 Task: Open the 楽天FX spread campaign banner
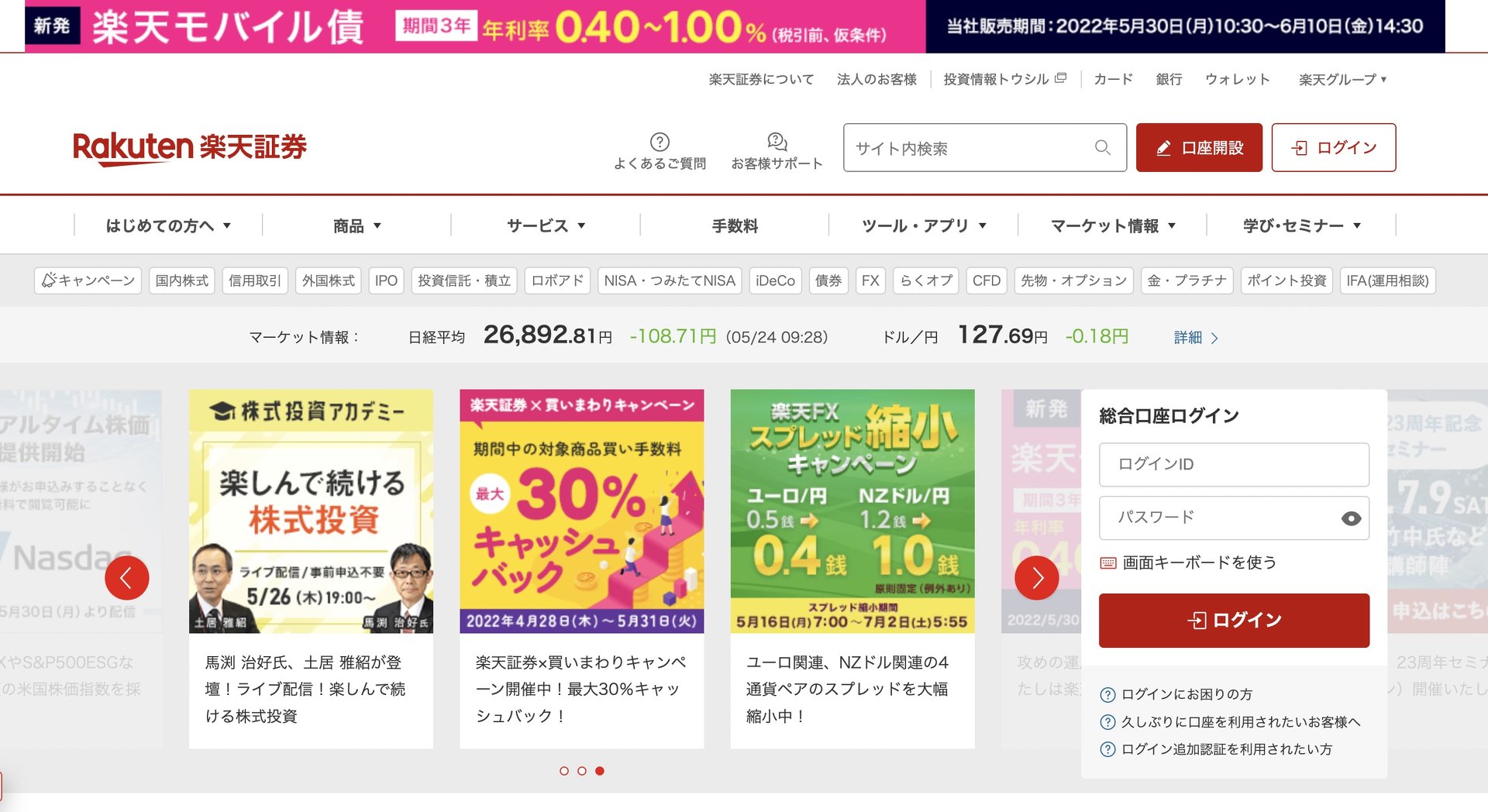click(852, 511)
